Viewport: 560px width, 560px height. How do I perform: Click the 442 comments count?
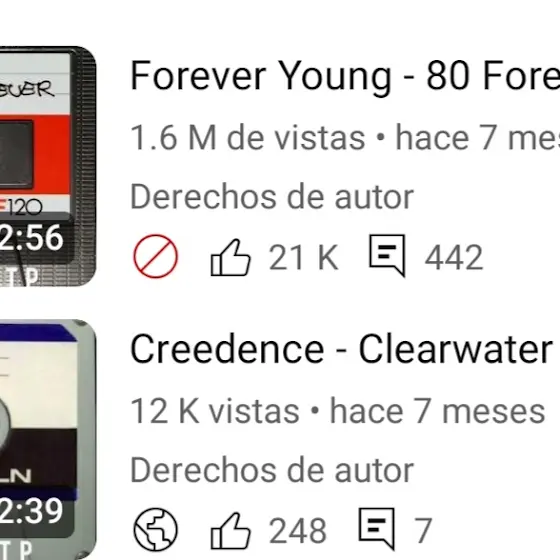point(454,257)
